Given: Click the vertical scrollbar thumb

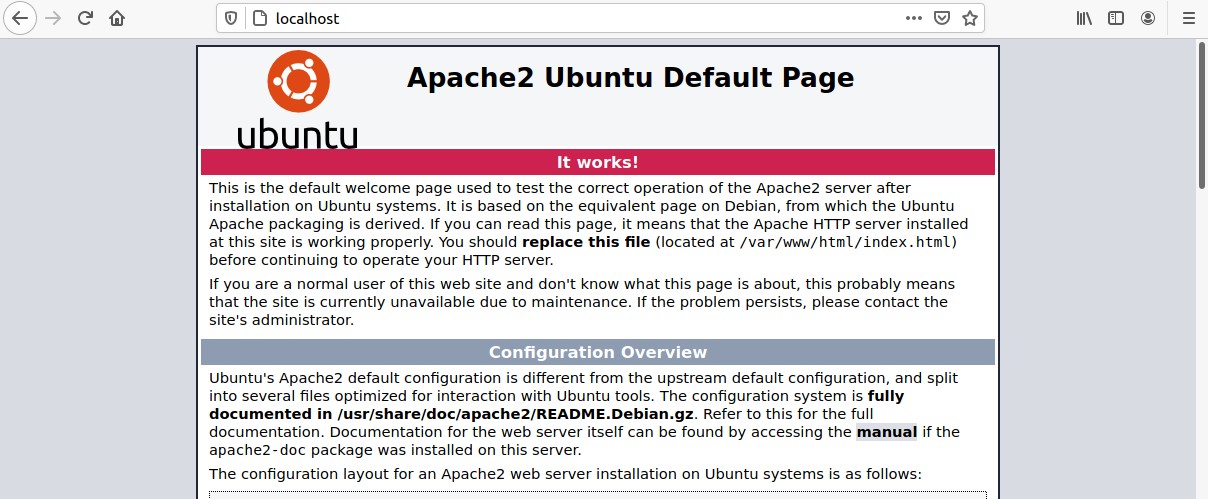Looking at the screenshot, I should coord(1202,115).
